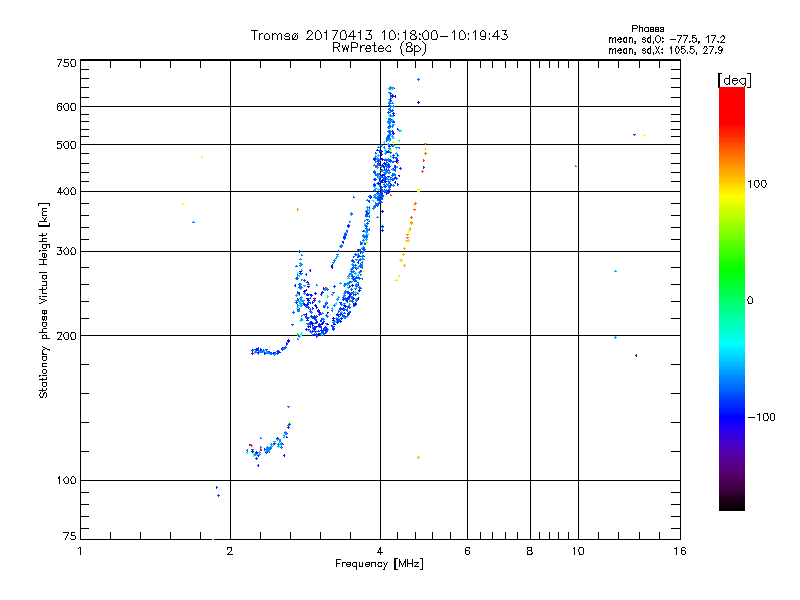Click the 100 km height axis tick label
Viewport: 800px width, 600px height.
(x=66, y=480)
